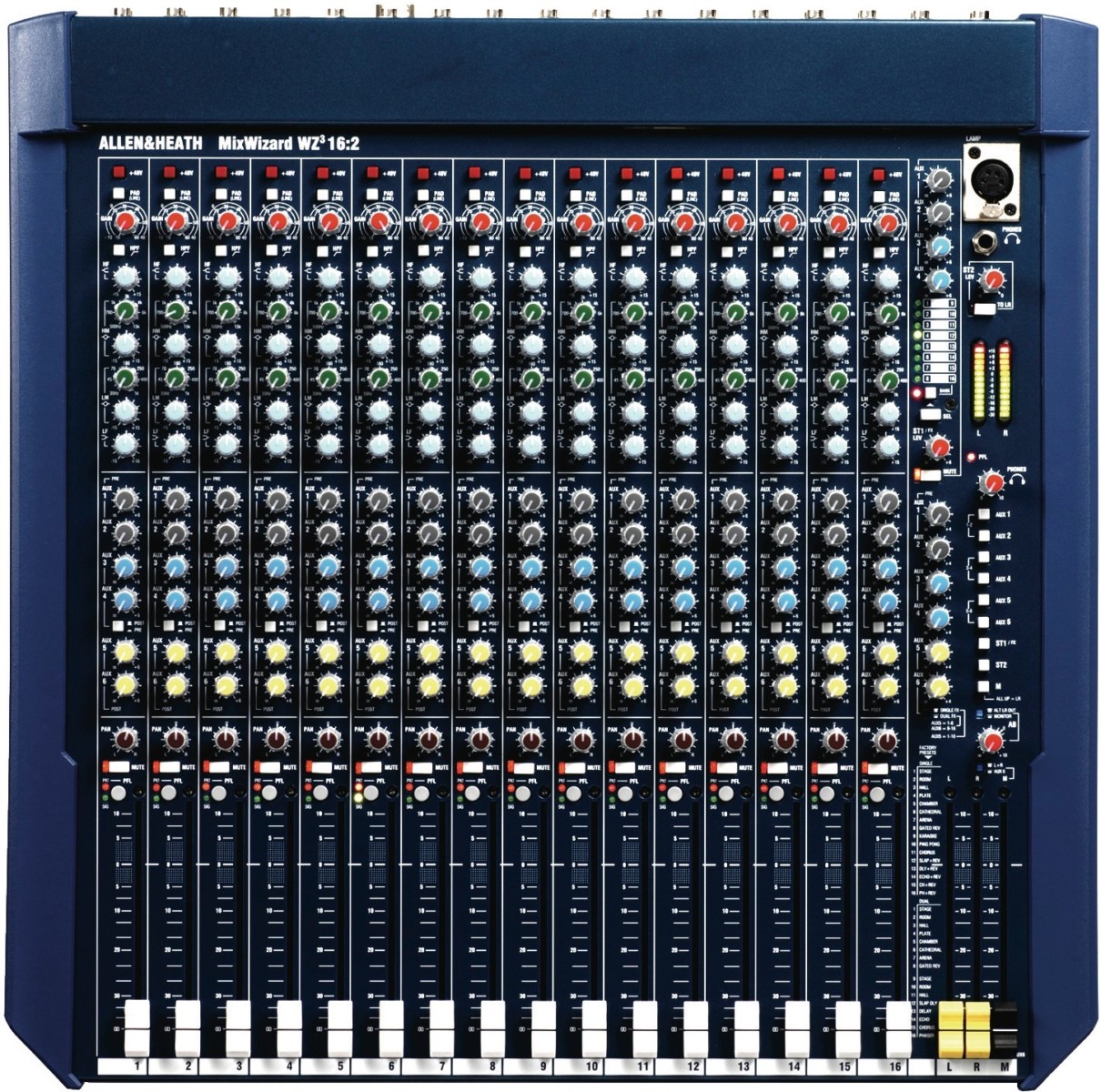Select the AUX 3 monitor source button
The image size is (1101, 1092).
985,559
